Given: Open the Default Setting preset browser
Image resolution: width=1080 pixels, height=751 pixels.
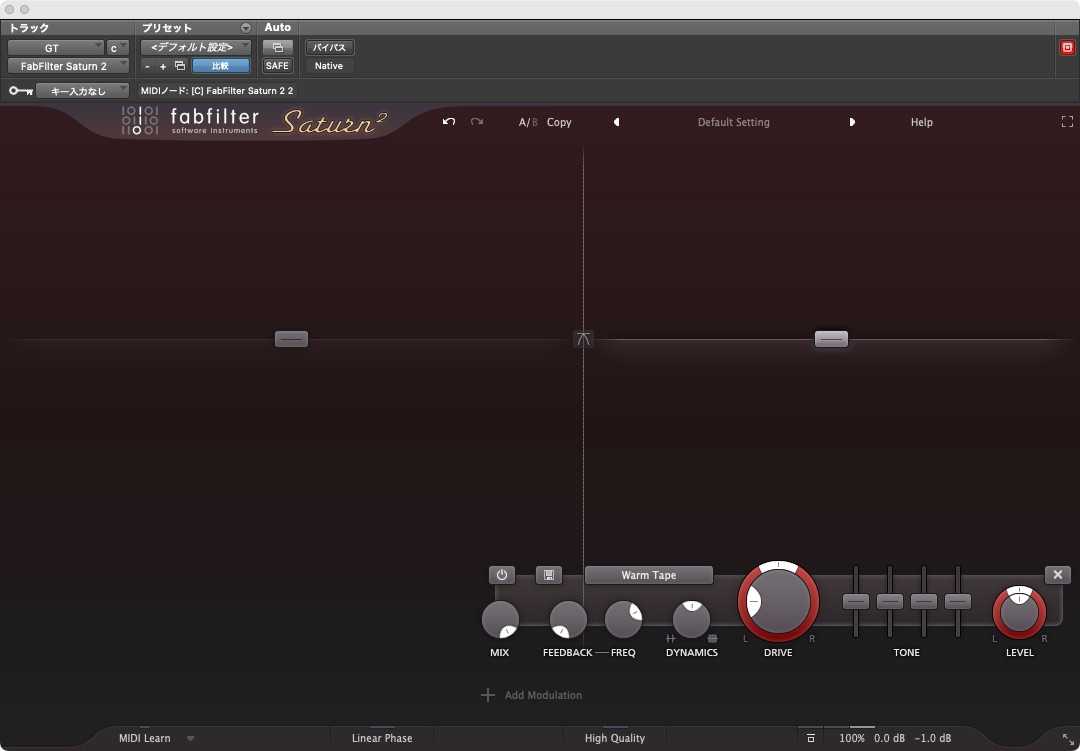Looking at the screenshot, I should [734, 122].
